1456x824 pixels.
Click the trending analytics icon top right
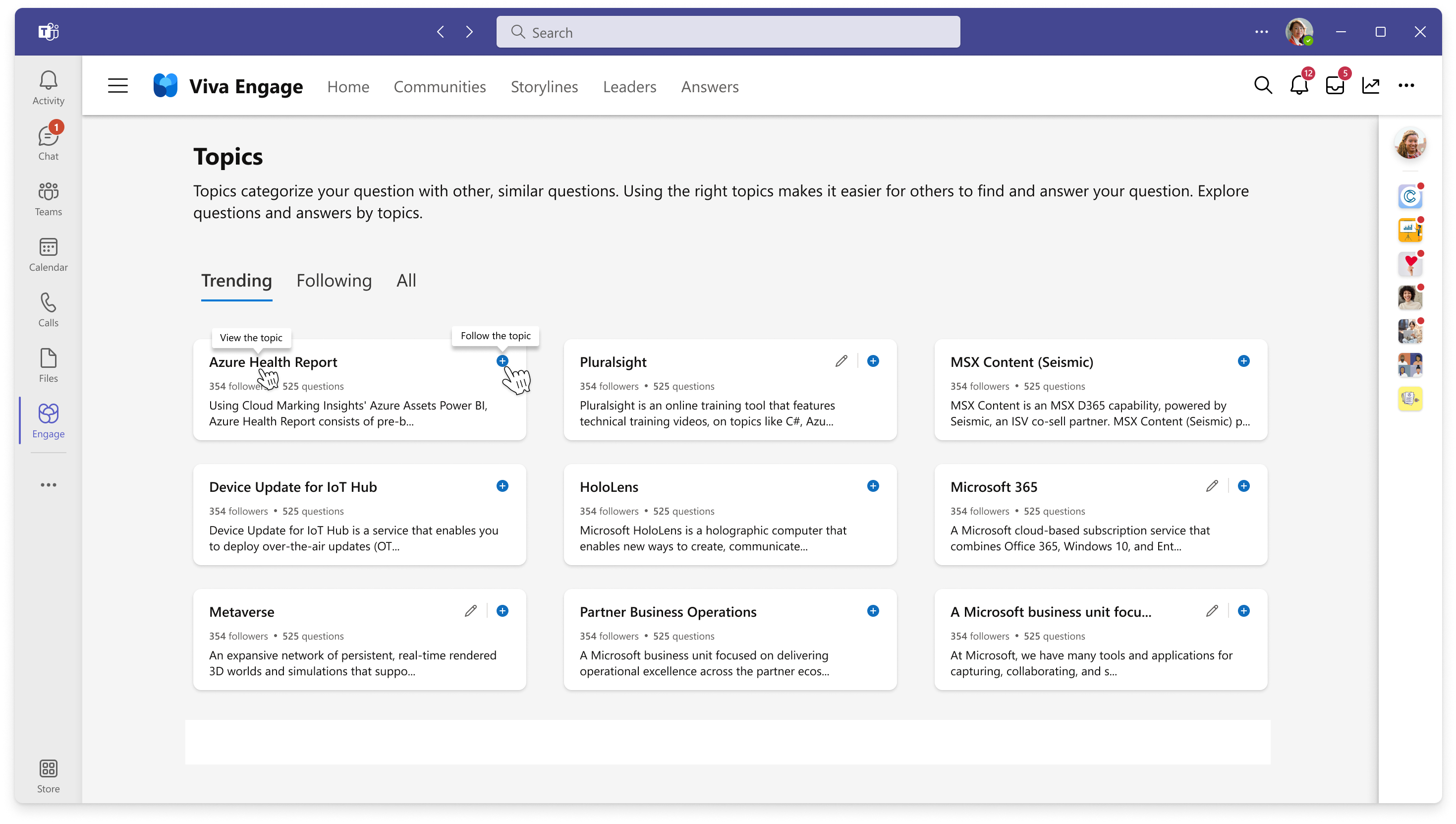coord(1370,85)
